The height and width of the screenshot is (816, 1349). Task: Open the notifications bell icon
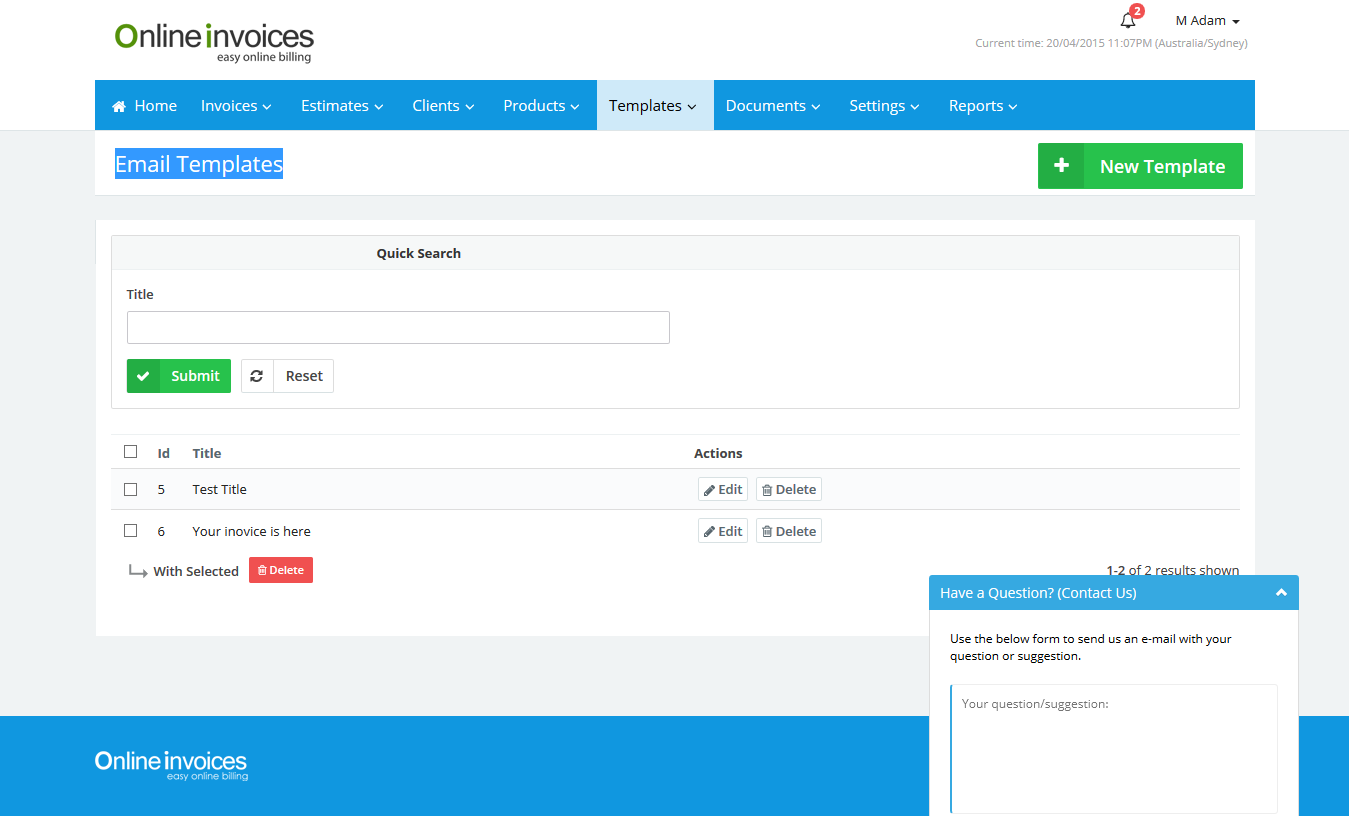(x=1128, y=21)
